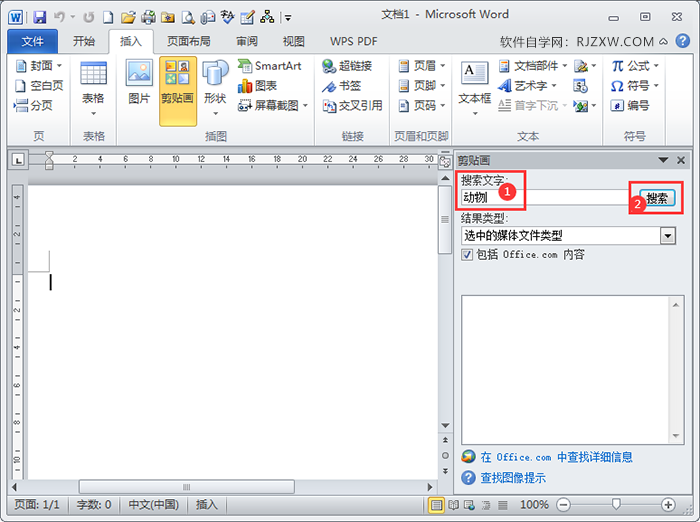The image size is (700, 522).
Task: Click the quick print icon
Action: [x=148, y=17]
